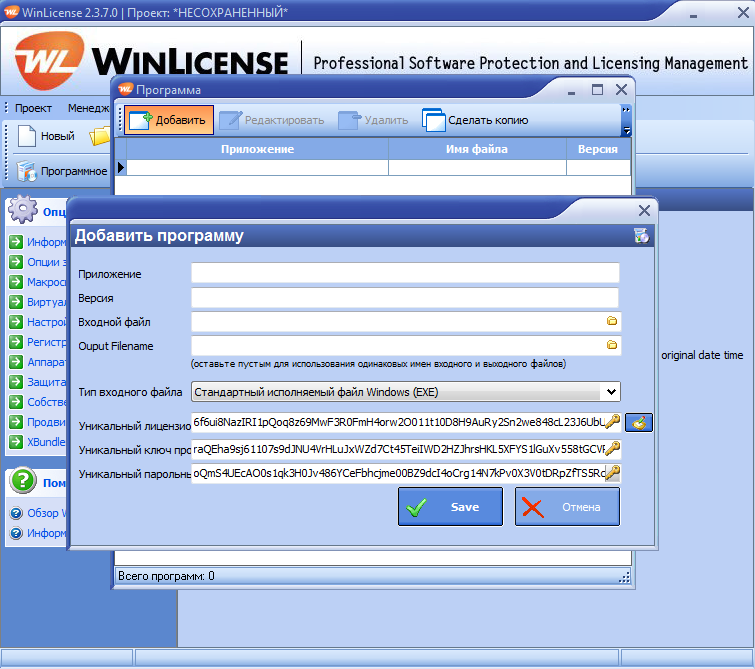Open the folder browser for Ouput Filename
The height and width of the screenshot is (669, 755).
612,345
